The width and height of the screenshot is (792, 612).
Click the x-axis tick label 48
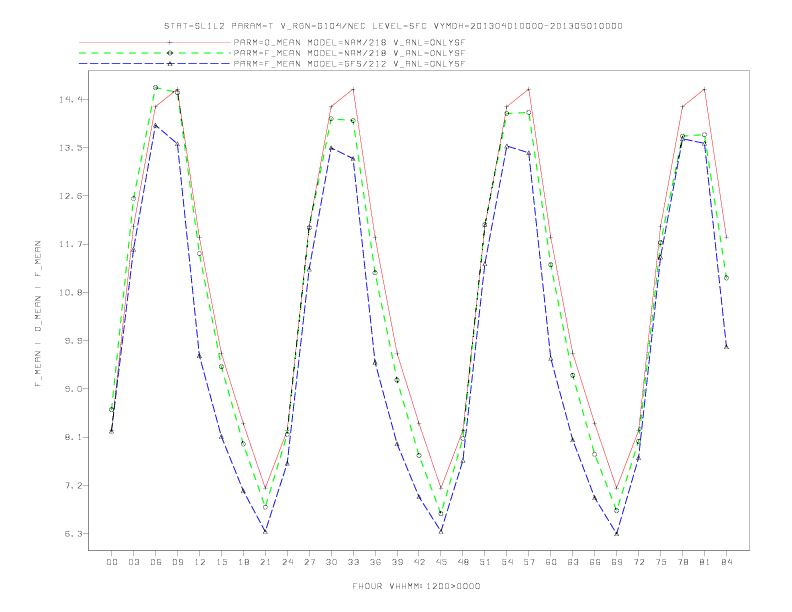click(463, 562)
